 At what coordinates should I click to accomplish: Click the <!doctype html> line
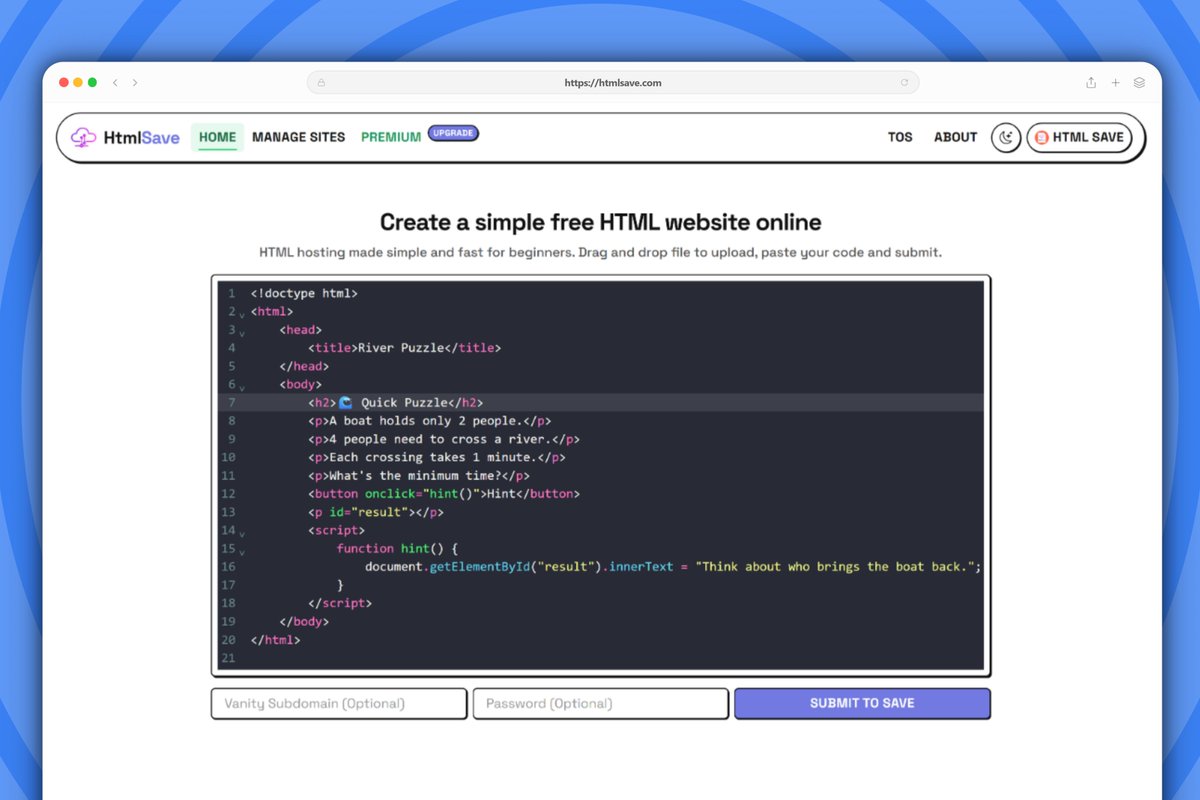click(304, 293)
